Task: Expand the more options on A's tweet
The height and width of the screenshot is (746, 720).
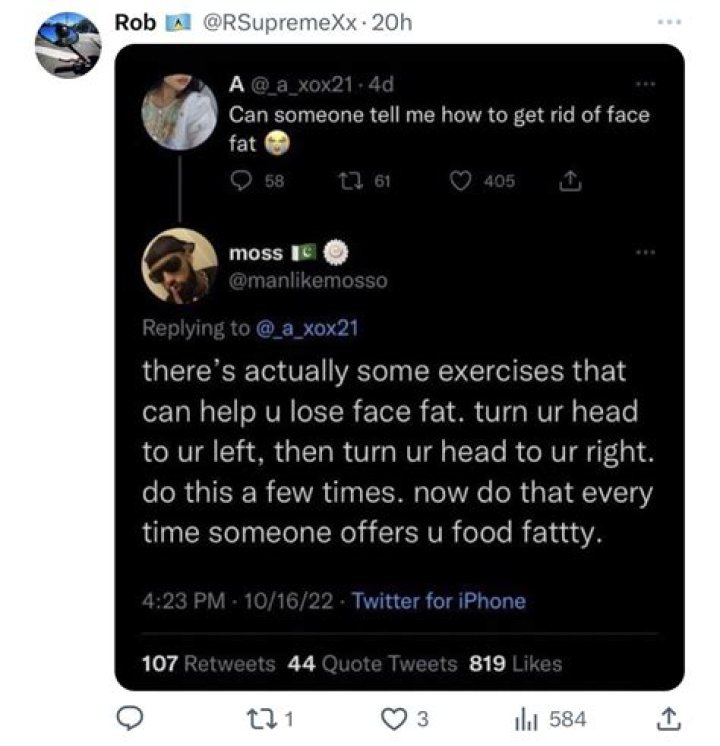Action: pos(648,83)
